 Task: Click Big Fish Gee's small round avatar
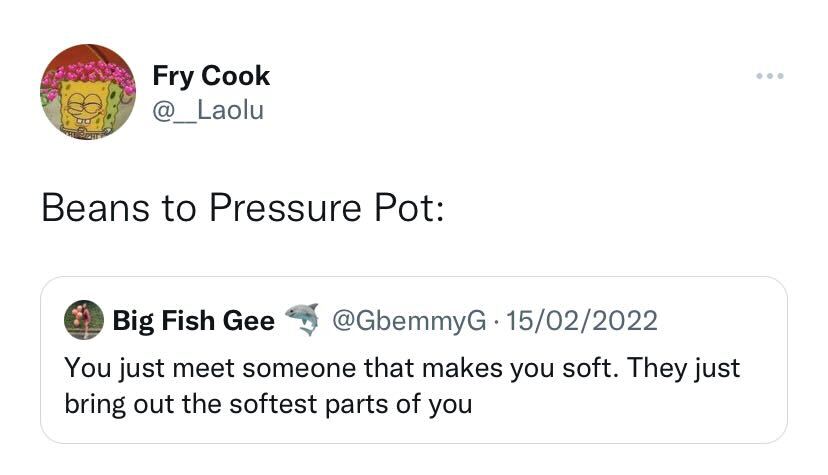click(84, 320)
